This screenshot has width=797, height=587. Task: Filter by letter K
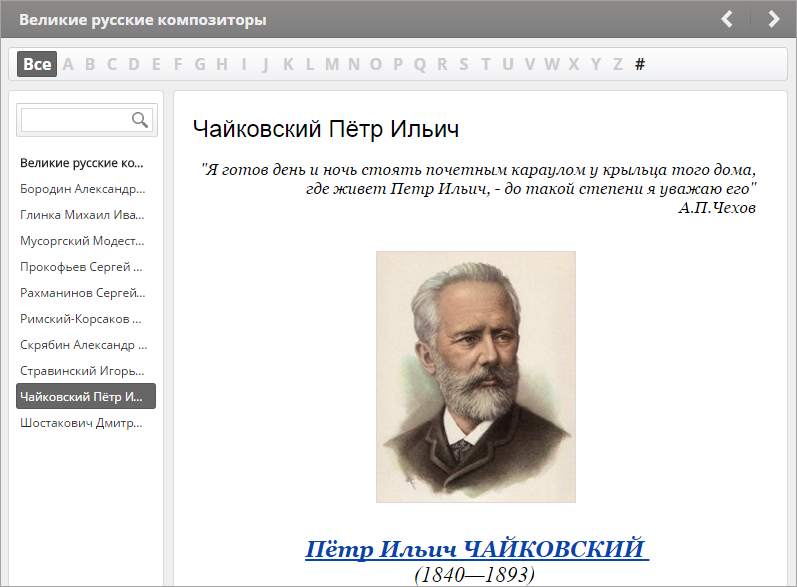coord(288,64)
